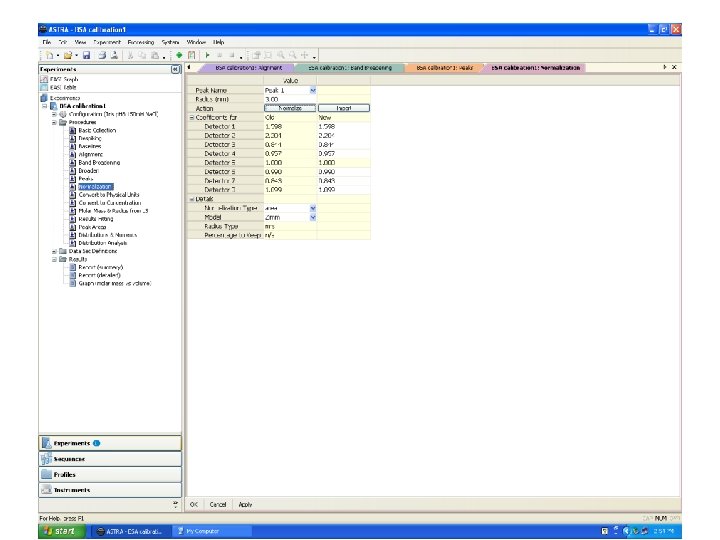Screen dimensions: 720x540
Task: Click the Radius (nm) value field
Action: coord(290,99)
